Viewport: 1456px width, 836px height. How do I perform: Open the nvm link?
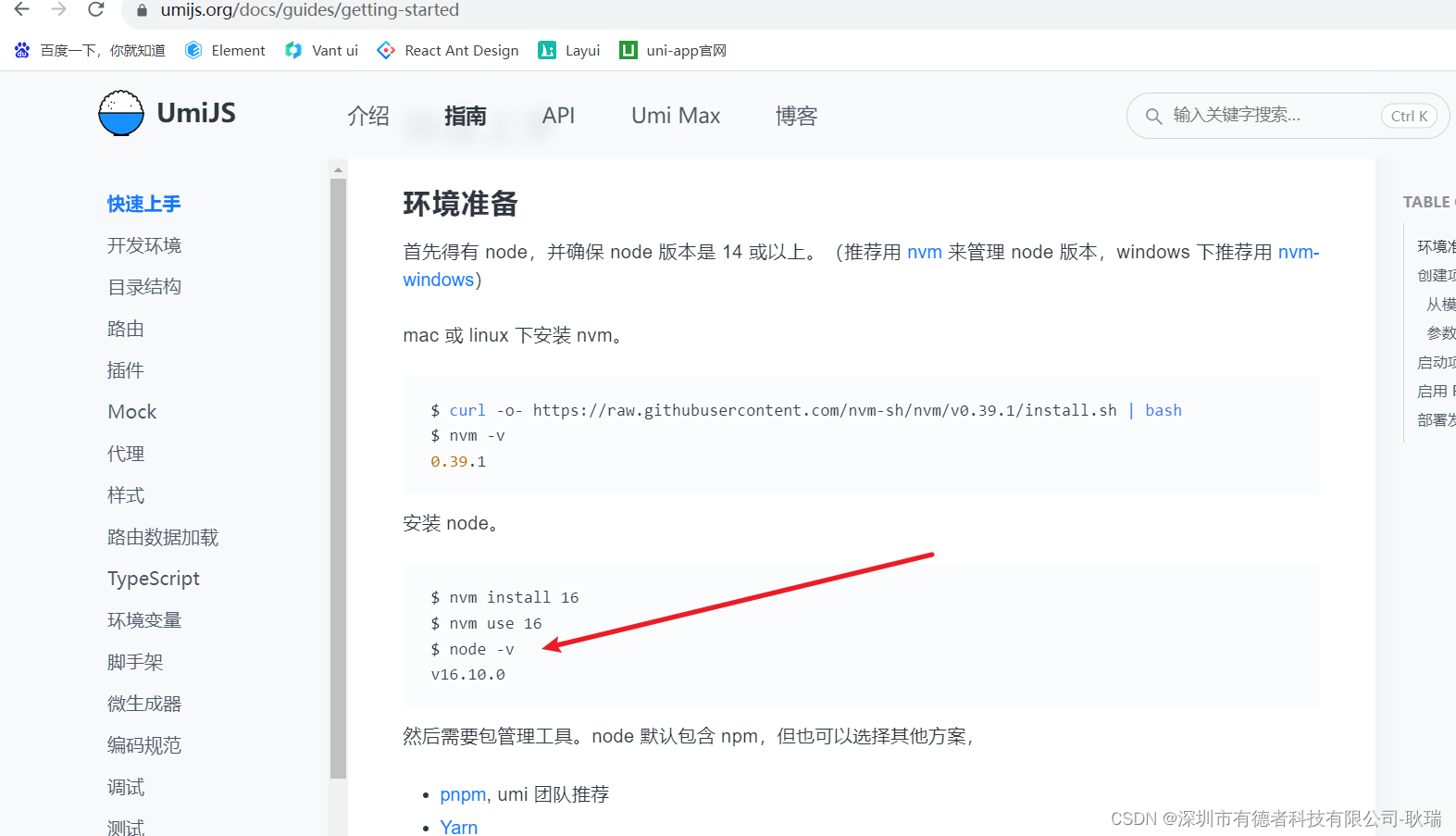(x=925, y=252)
